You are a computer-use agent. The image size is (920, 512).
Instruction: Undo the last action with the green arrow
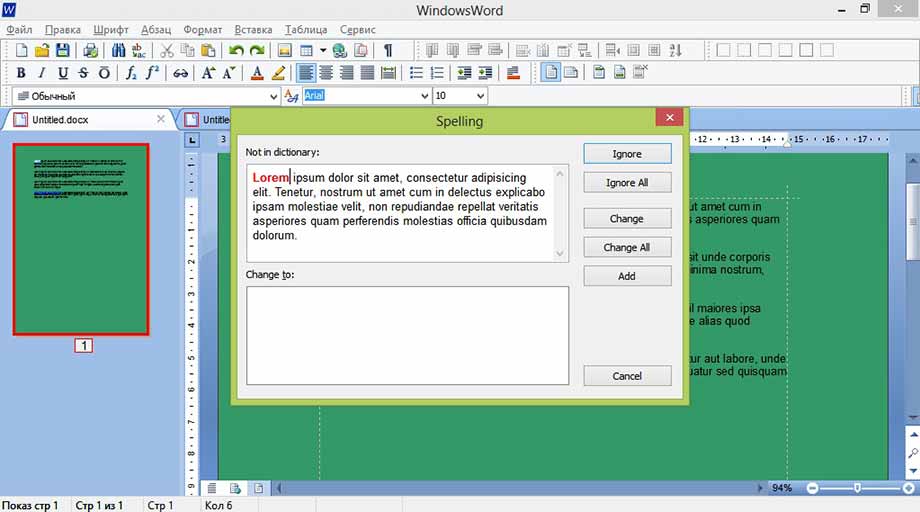coord(236,50)
